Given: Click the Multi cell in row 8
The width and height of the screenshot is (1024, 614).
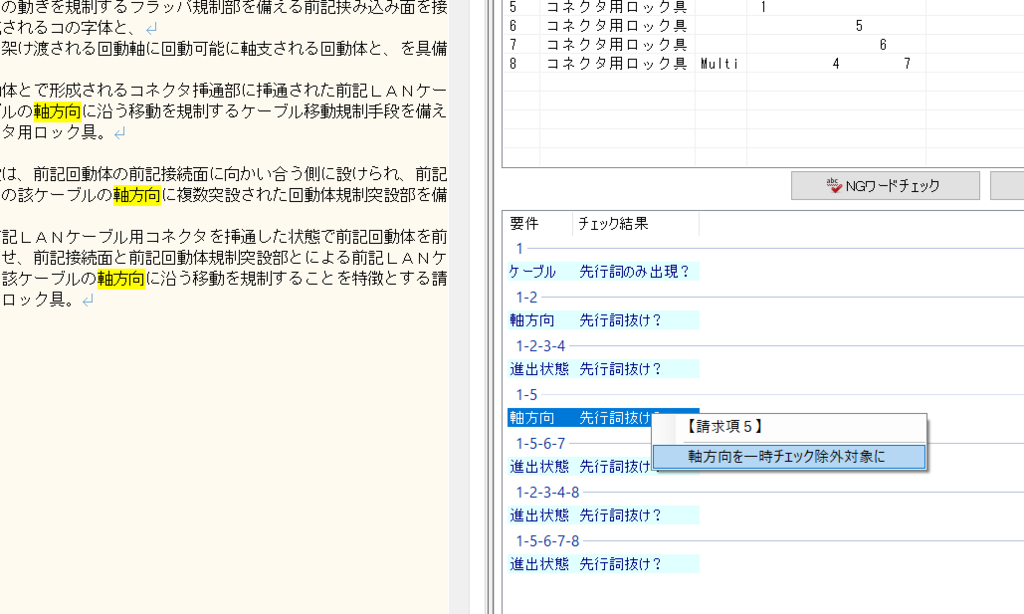Looking at the screenshot, I should (x=719, y=64).
